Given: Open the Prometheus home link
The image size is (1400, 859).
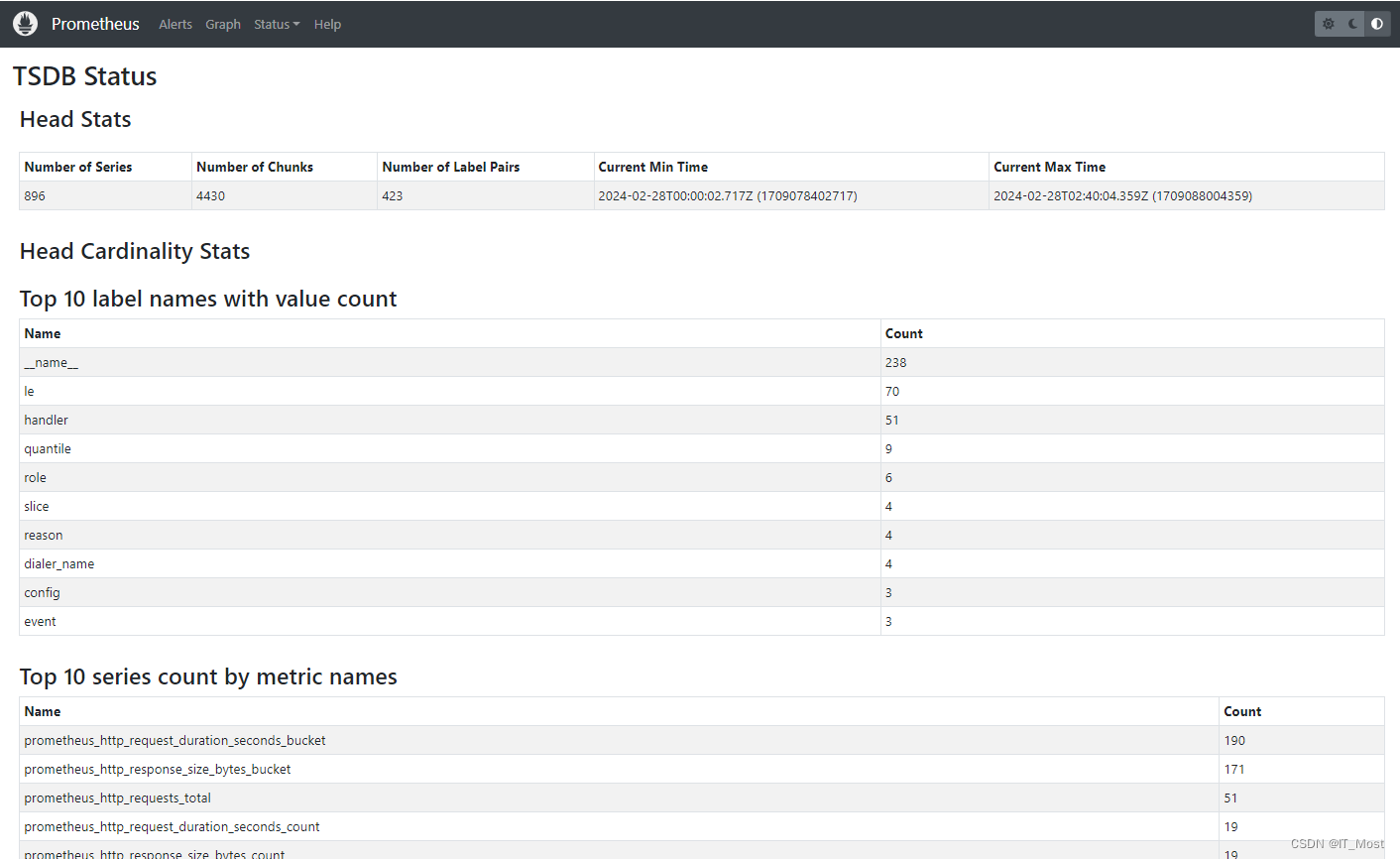Looking at the screenshot, I should [x=95, y=24].
